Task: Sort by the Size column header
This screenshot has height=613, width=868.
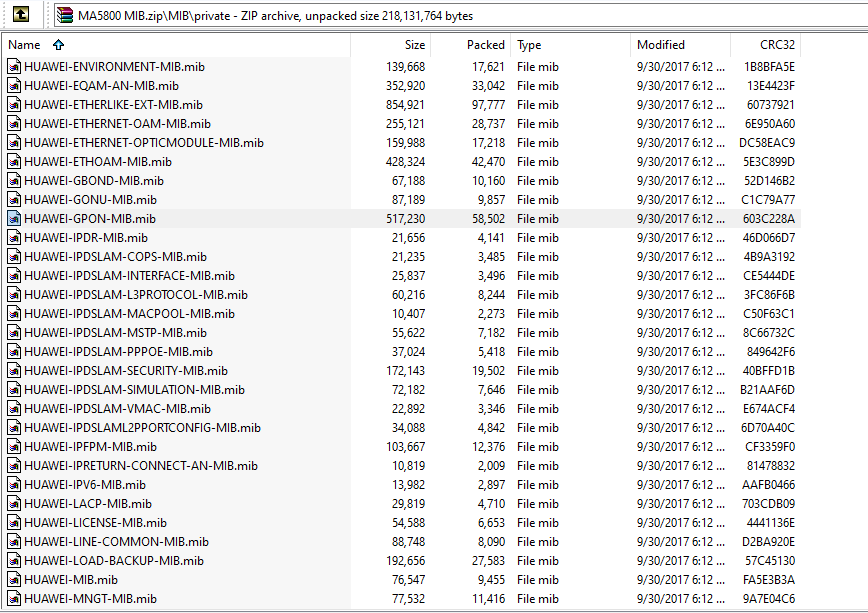Action: 391,45
